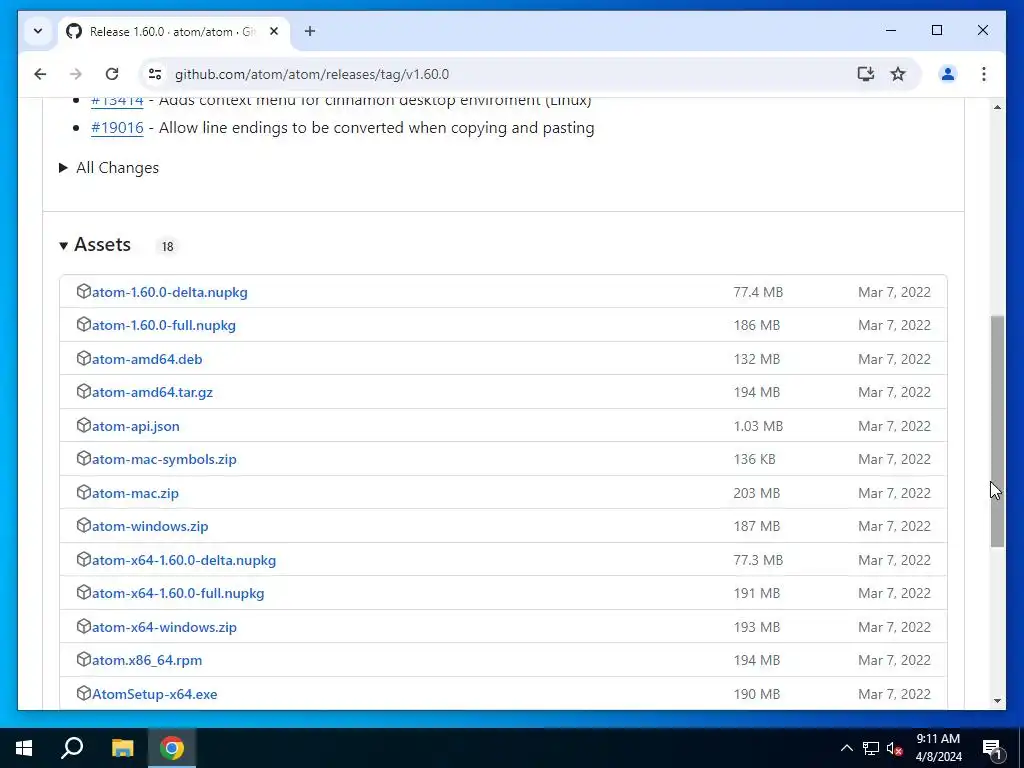Download atom-mac.zip
Image resolution: width=1024 pixels, height=768 pixels.
point(135,493)
